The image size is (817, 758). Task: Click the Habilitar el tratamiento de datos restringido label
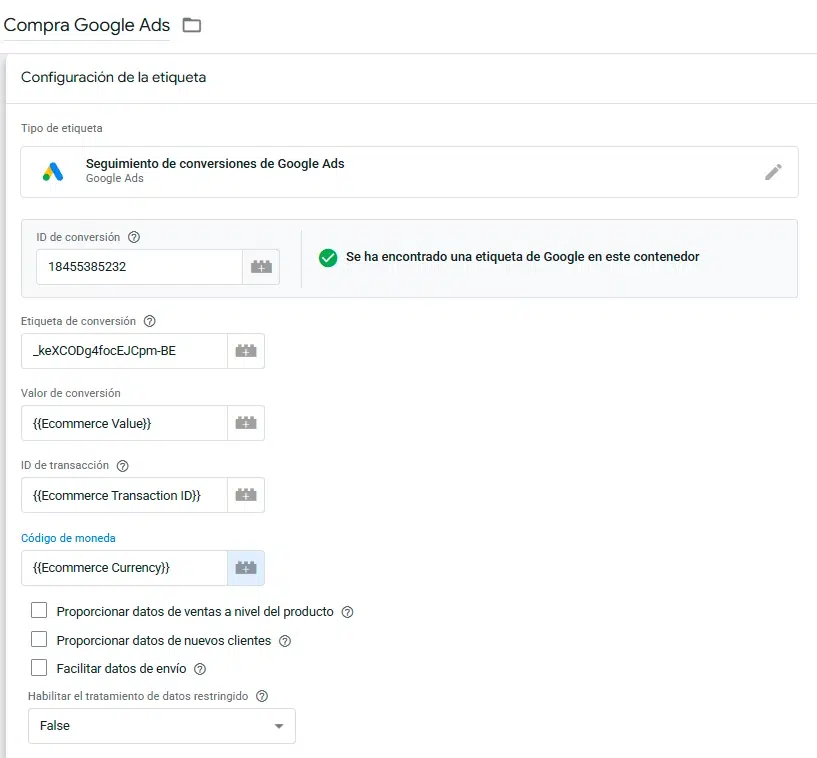[x=138, y=697]
